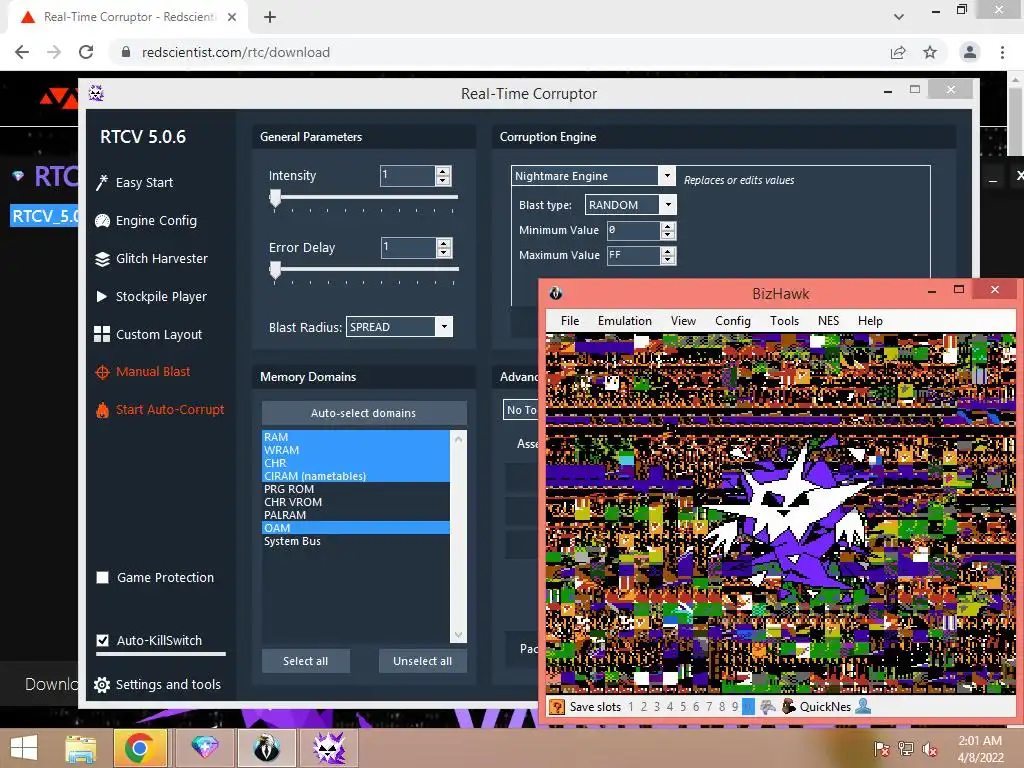Open BizHawk File menu
The height and width of the screenshot is (768, 1024).
[569, 321]
